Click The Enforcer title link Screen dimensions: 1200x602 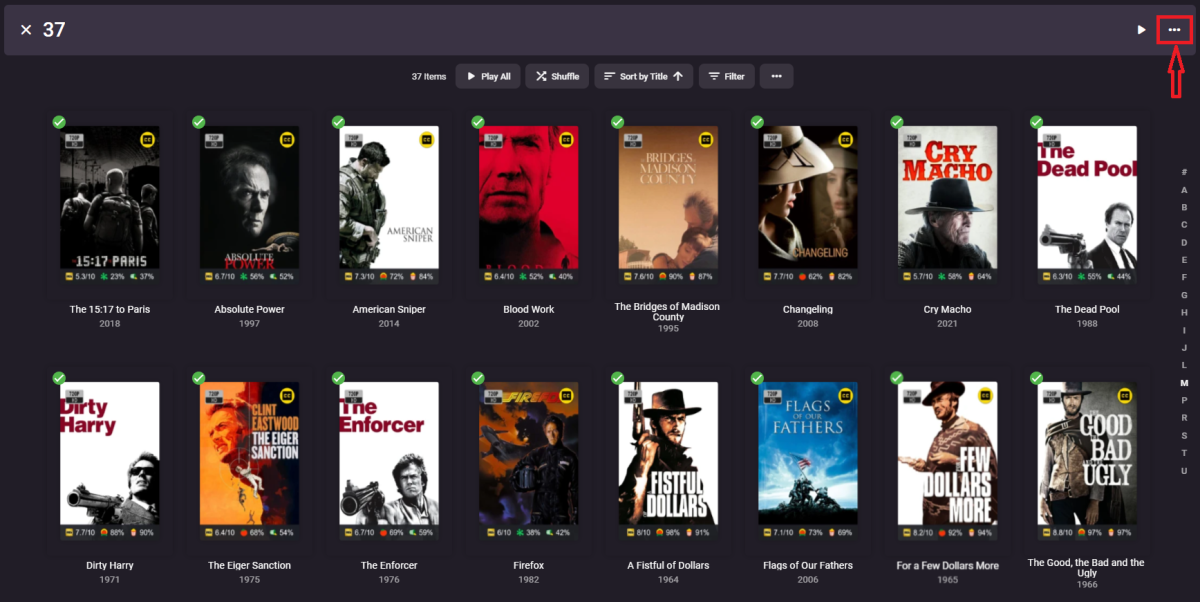389,566
